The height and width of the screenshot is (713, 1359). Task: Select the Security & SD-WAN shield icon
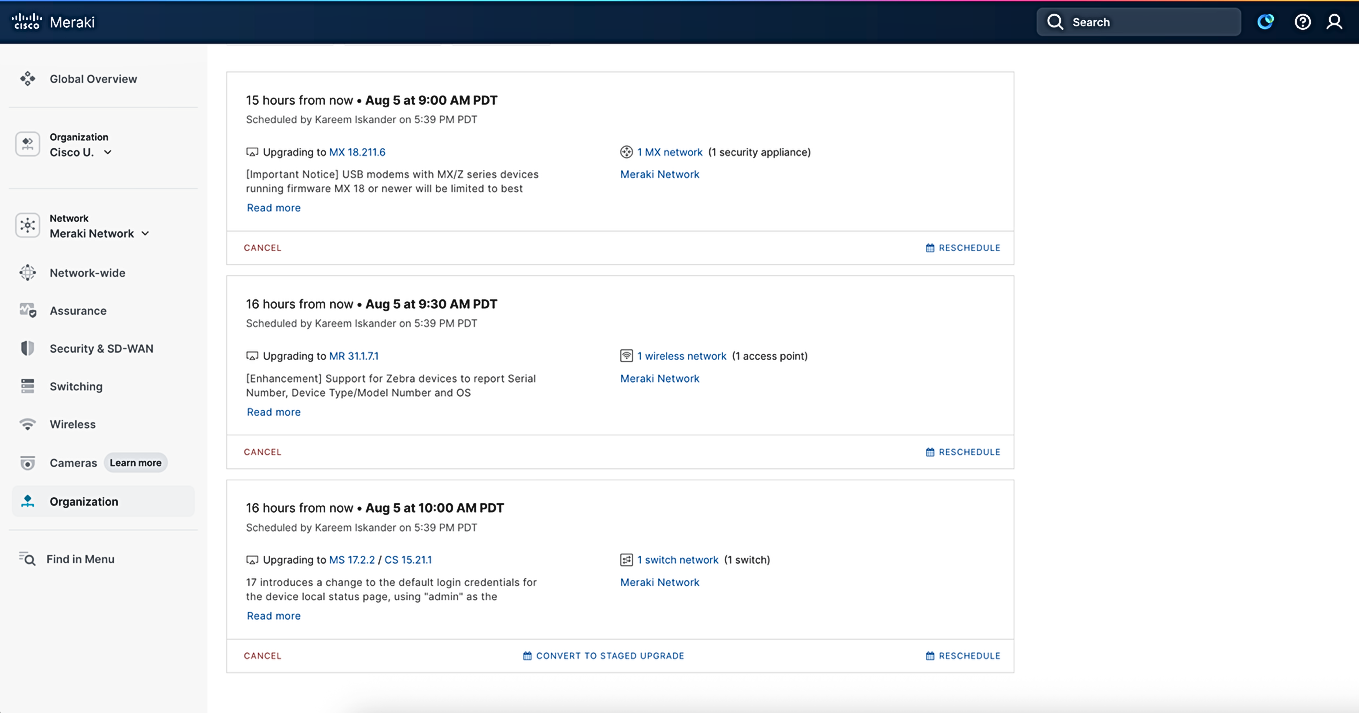click(27, 348)
